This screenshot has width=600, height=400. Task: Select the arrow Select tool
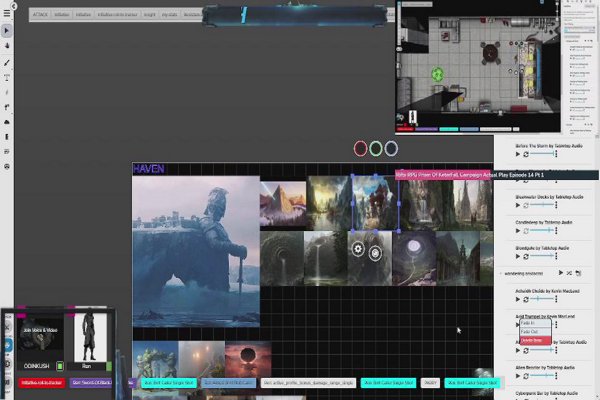[7, 30]
